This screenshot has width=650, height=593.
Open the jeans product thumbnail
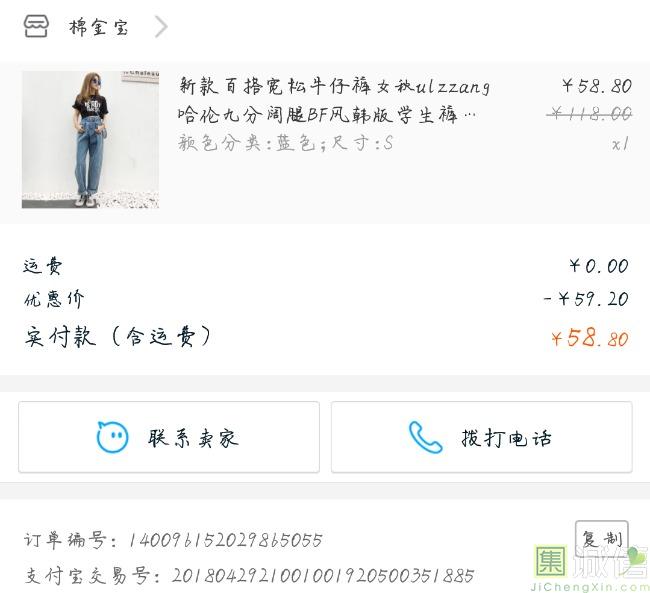tap(90, 139)
